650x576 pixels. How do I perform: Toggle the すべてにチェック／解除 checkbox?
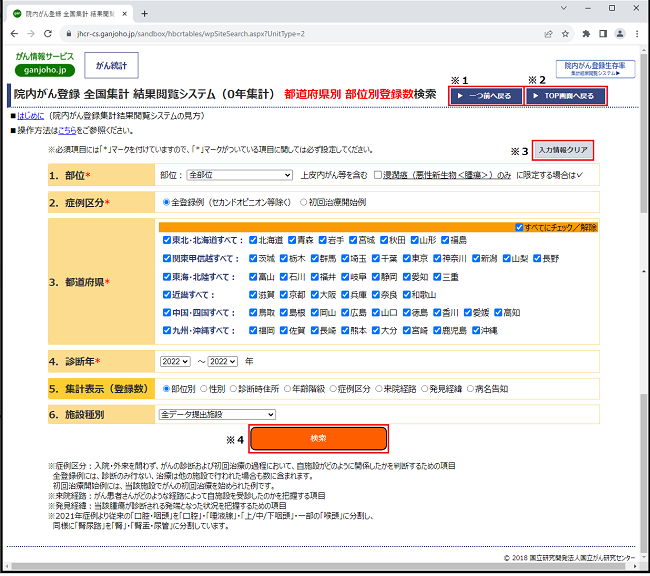pos(519,228)
